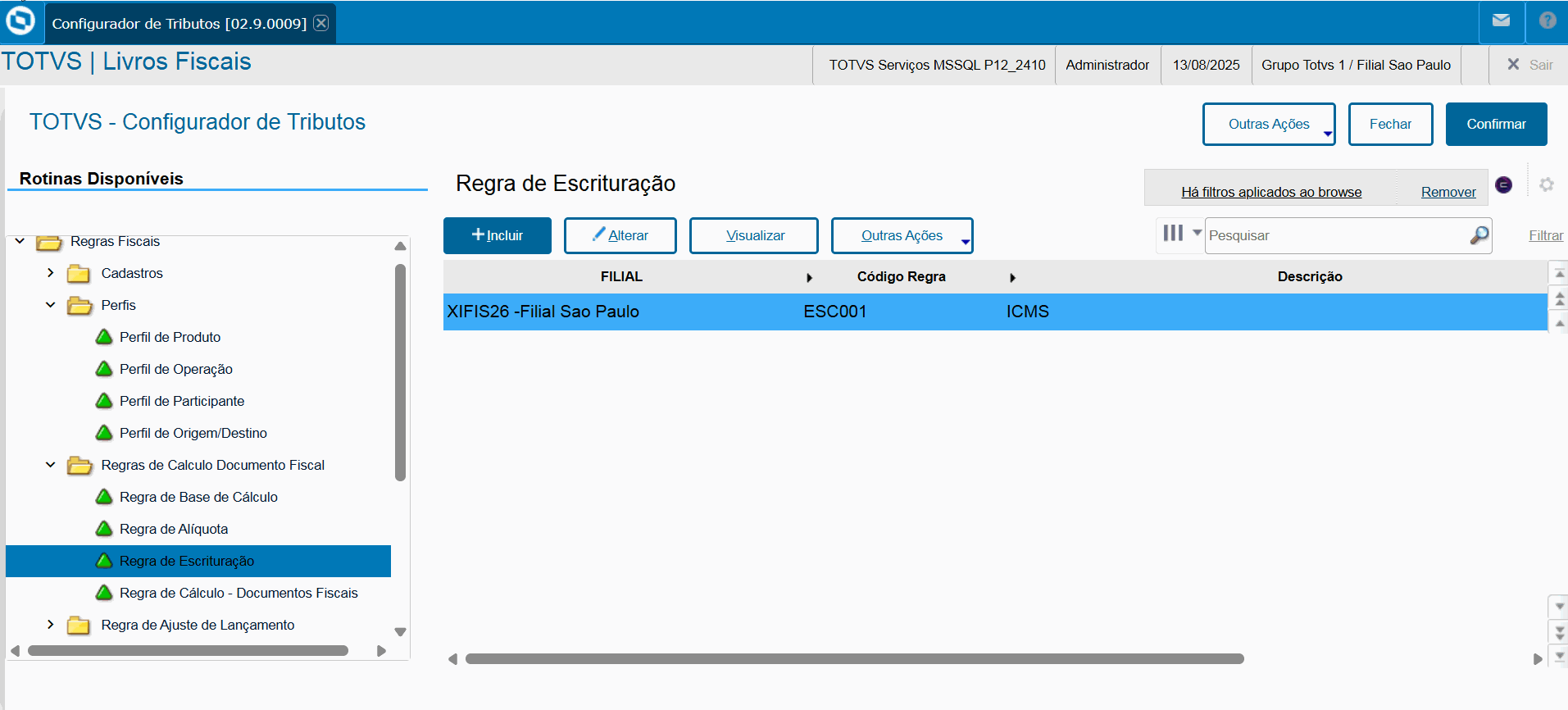
Task: Click the Administrador user text
Action: coord(1107,65)
